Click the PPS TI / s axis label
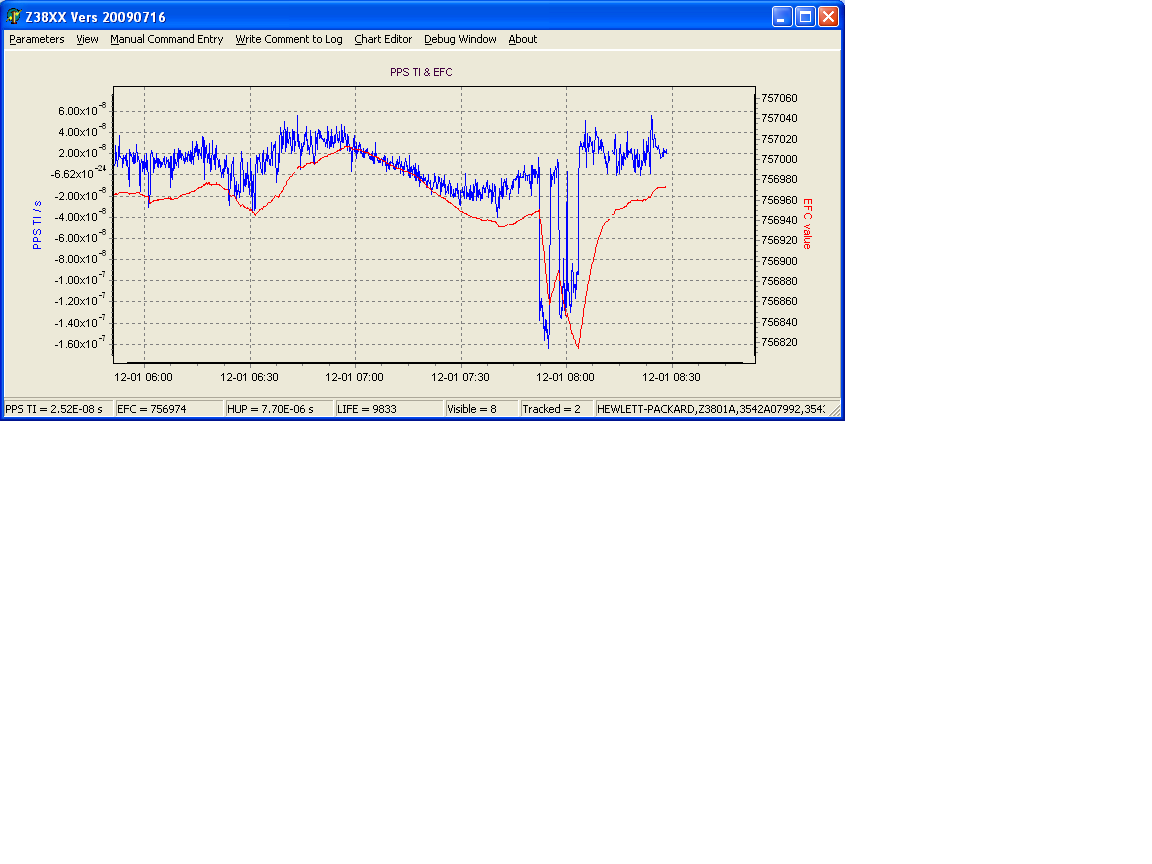Image resolution: width=1152 pixels, height=864 pixels. point(37,225)
